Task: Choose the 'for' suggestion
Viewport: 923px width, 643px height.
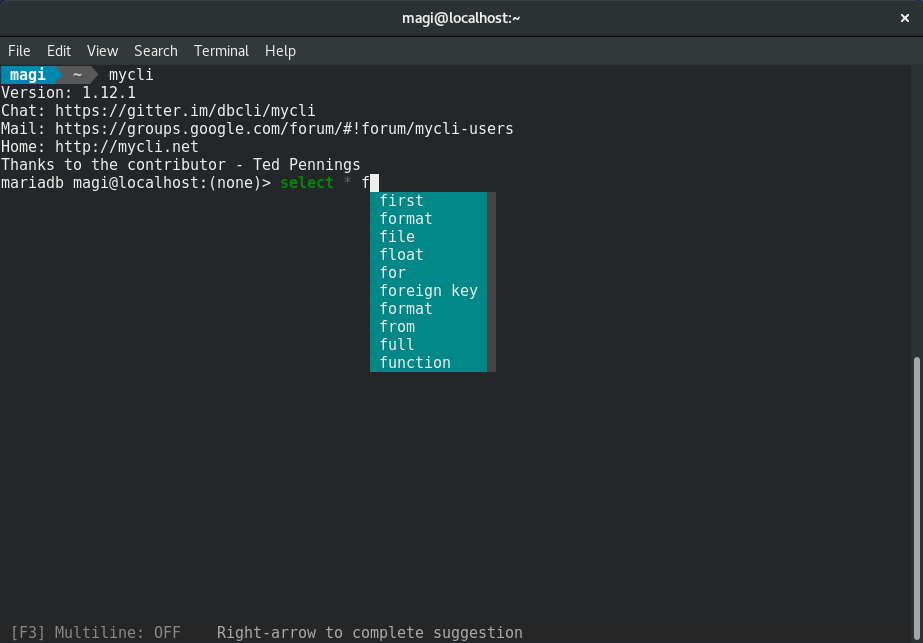Action: click(x=429, y=273)
